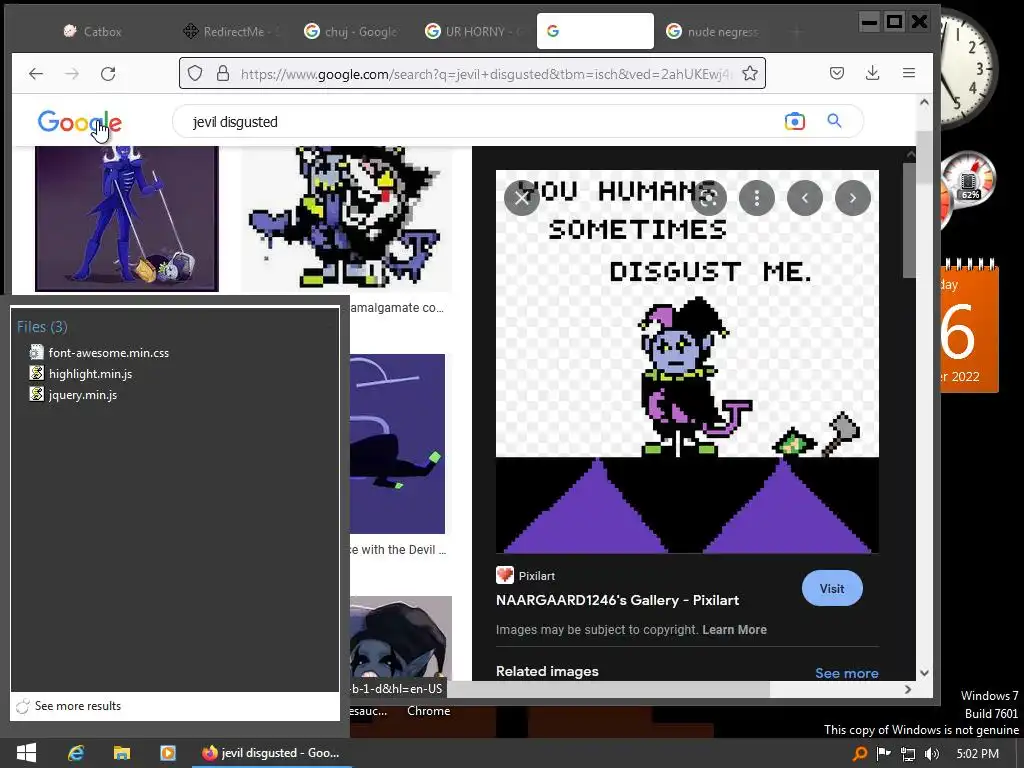Screen dimensions: 1024x768
Task: Open the Downloads arrow icon
Action: [x=872, y=73]
